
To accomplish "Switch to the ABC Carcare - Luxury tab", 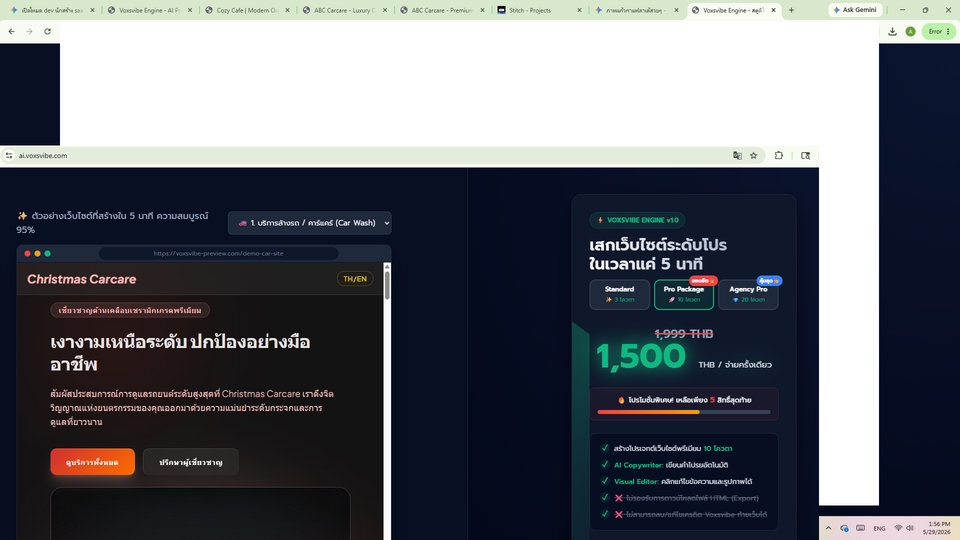I will pyautogui.click(x=345, y=10).
